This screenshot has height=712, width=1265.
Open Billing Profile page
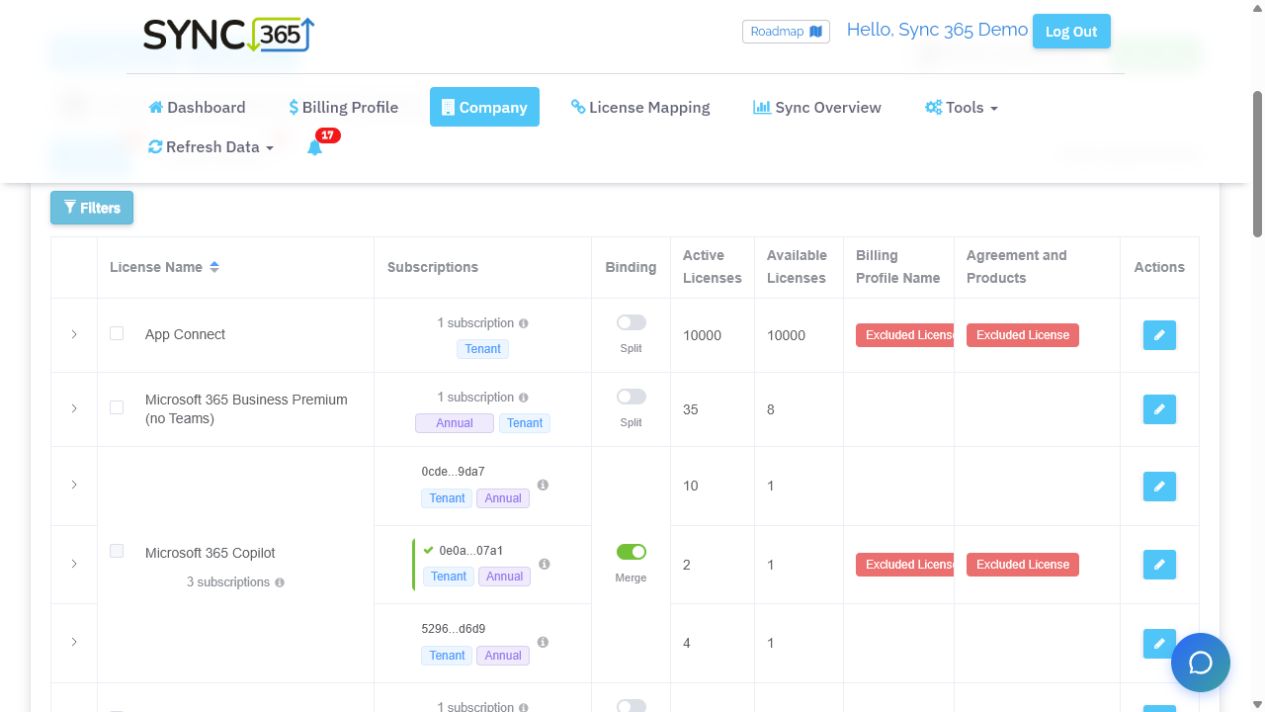343,107
